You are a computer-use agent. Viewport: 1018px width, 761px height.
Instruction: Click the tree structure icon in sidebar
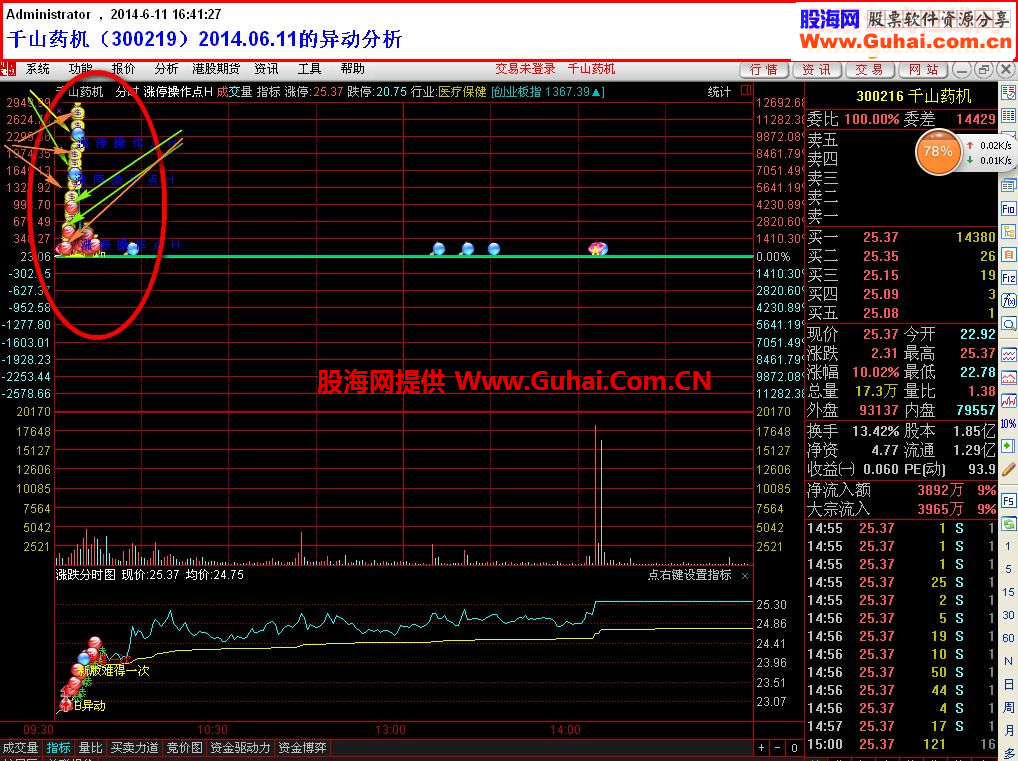(1008, 231)
